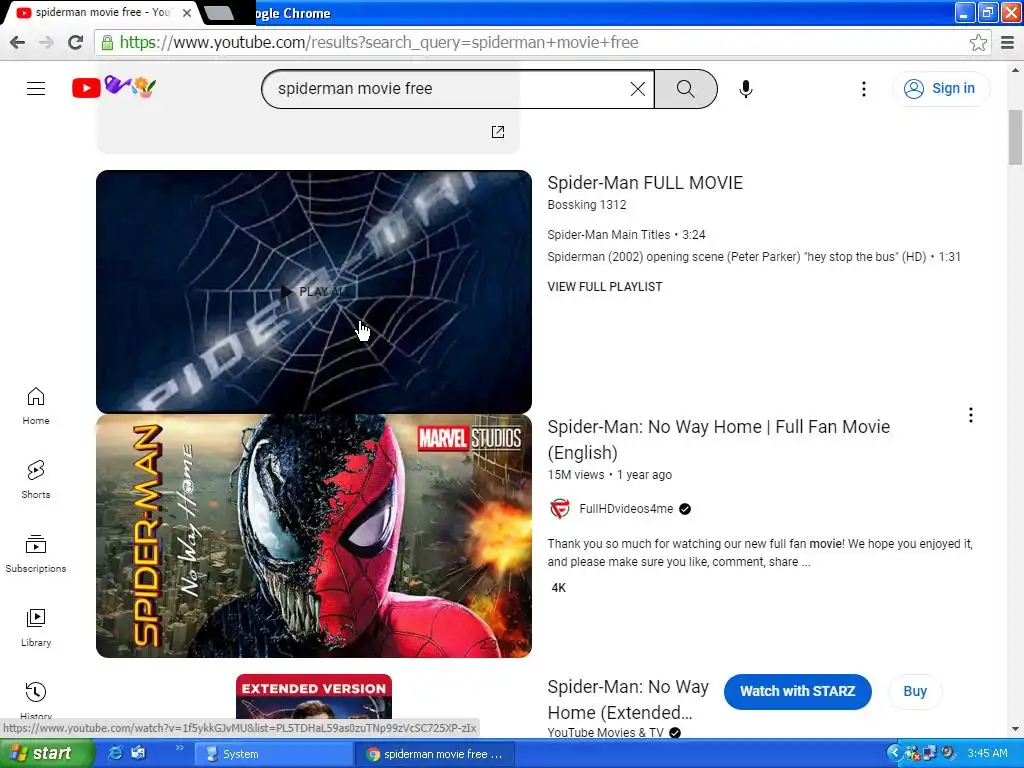The width and height of the screenshot is (1024, 768).
Task: Open the No Way Home fan movie thumbnail
Action: 313,536
